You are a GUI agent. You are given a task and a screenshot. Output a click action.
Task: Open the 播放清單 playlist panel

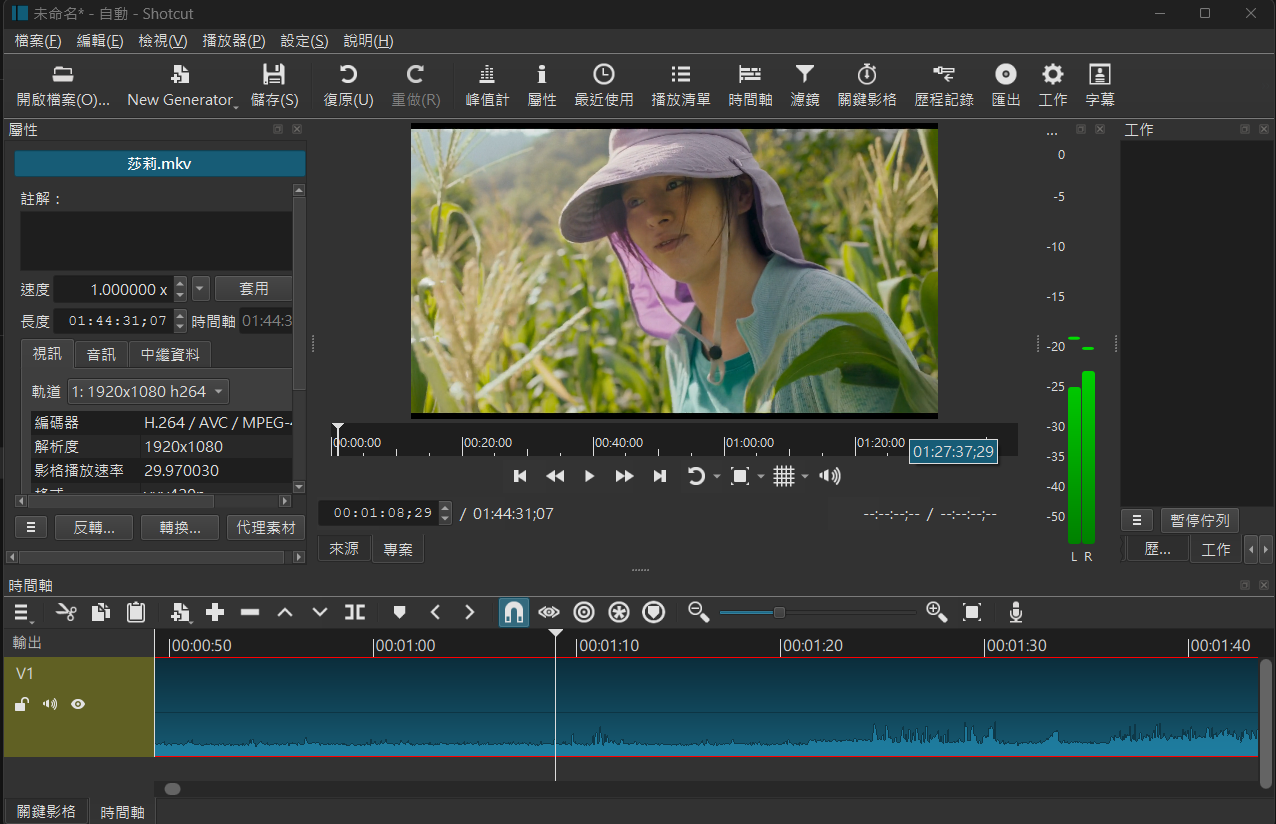point(681,86)
